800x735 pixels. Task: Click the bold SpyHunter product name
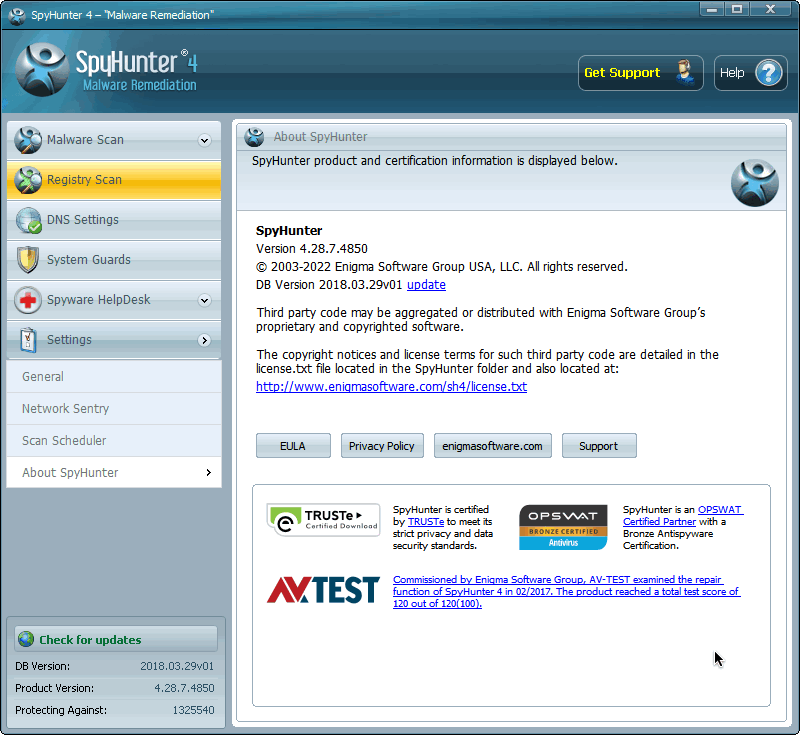[289, 231]
